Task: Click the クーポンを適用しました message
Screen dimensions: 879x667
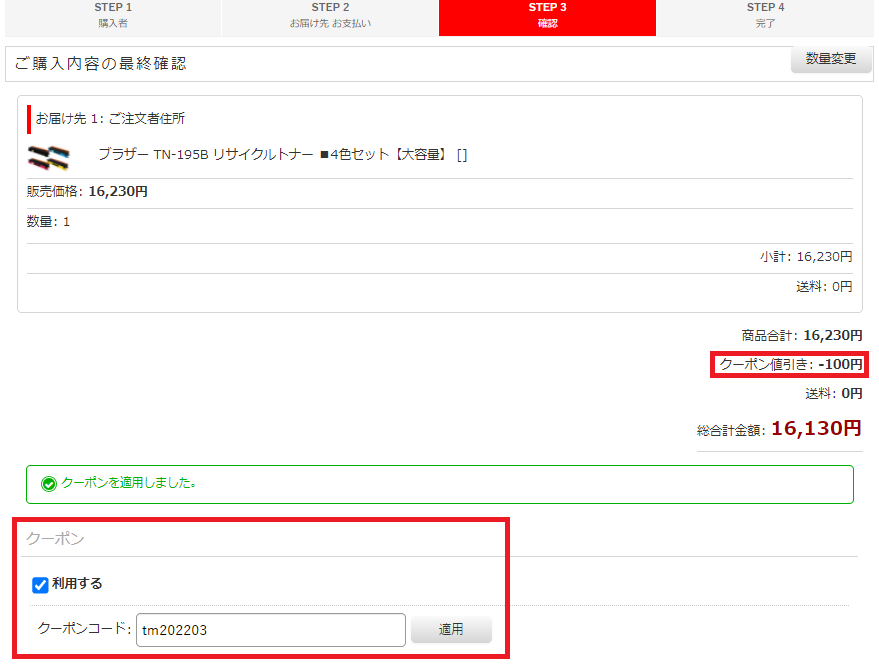Action: coord(129,483)
